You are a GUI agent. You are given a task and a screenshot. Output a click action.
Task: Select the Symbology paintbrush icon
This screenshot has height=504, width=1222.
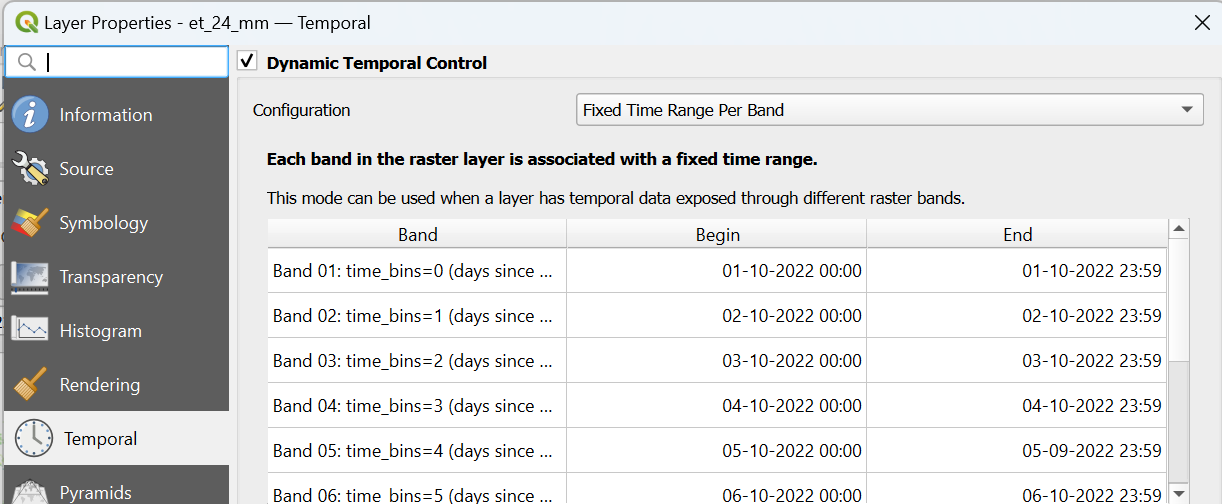[30, 223]
